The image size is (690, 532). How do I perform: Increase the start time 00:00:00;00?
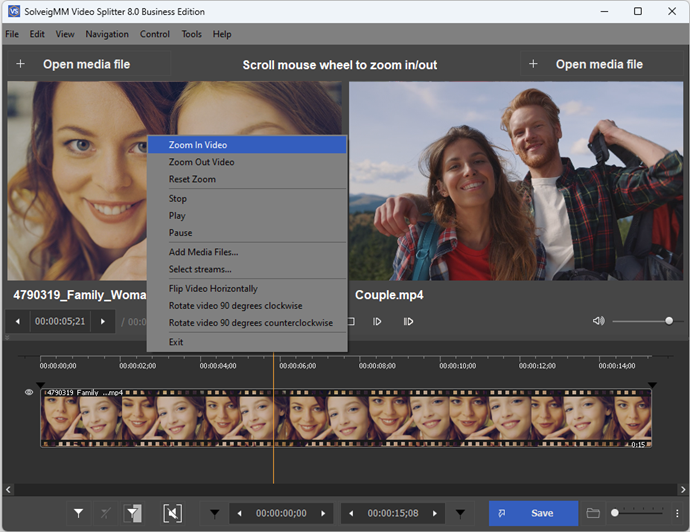[323, 514]
